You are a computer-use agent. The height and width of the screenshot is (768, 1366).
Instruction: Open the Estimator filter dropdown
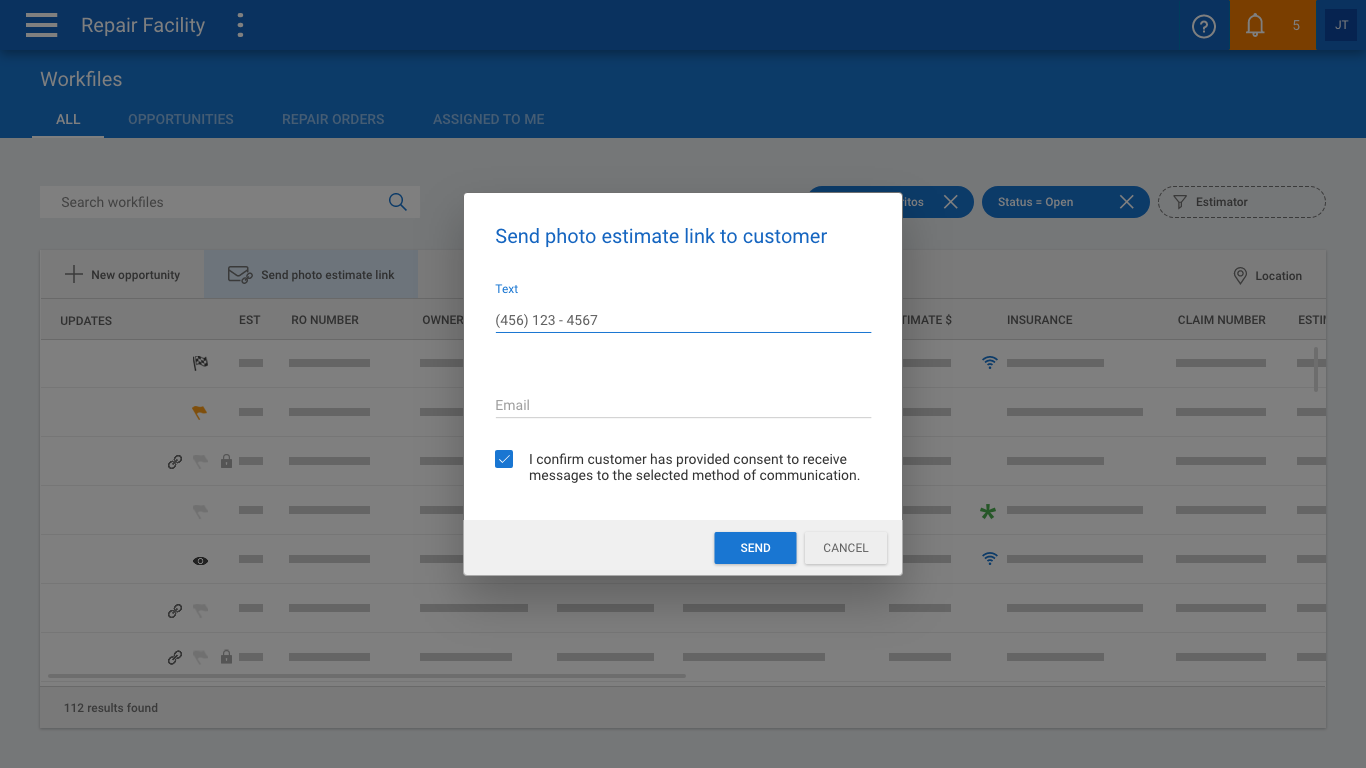click(1241, 202)
